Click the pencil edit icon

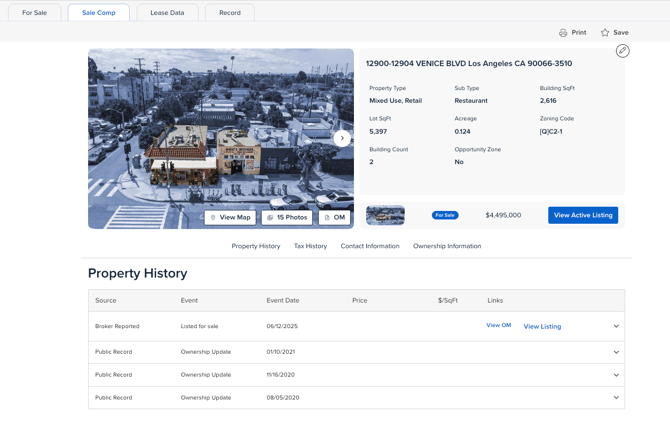[622, 51]
